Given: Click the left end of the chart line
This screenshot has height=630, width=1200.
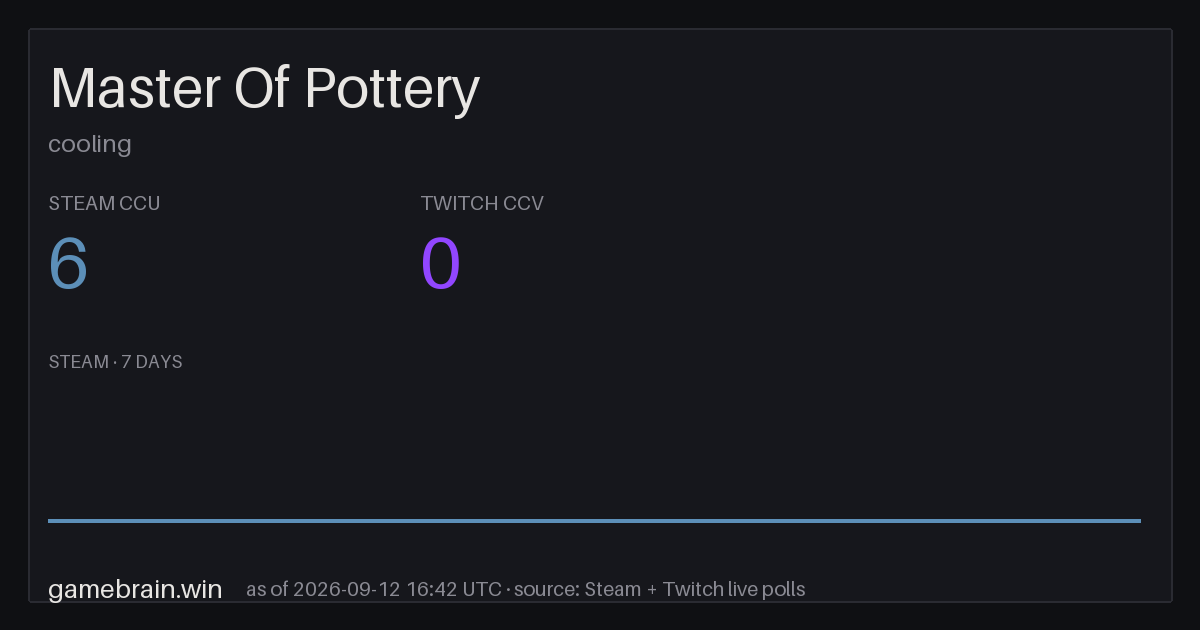Looking at the screenshot, I should click(50, 520).
